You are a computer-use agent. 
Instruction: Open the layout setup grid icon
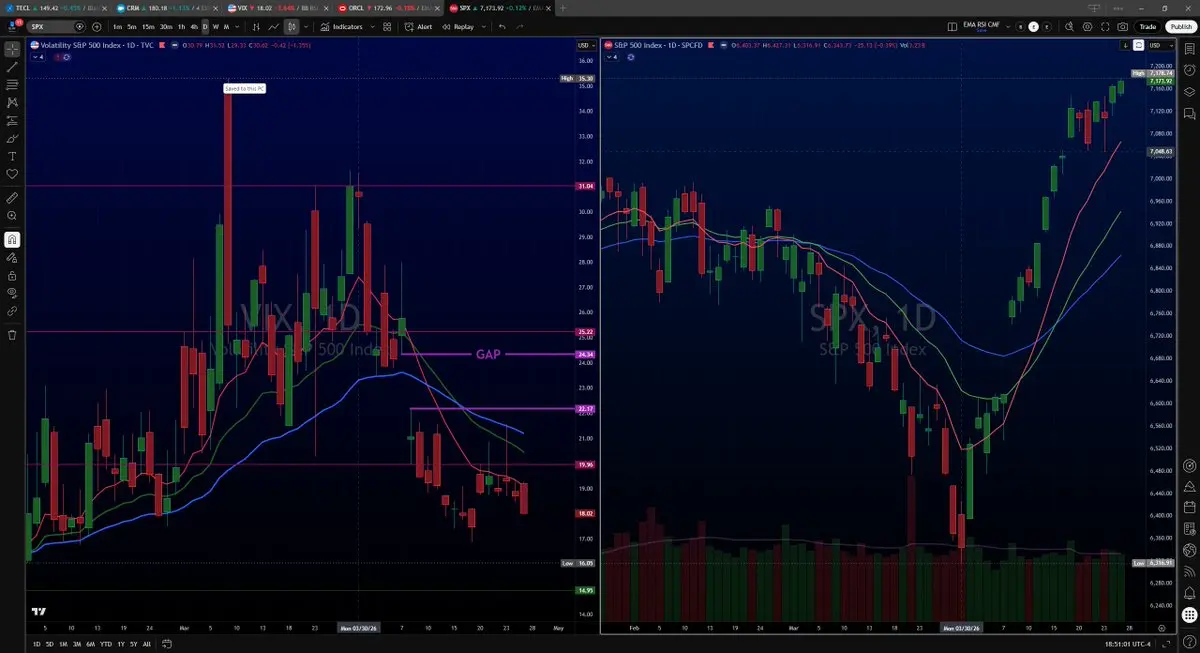pyautogui.click(x=952, y=27)
